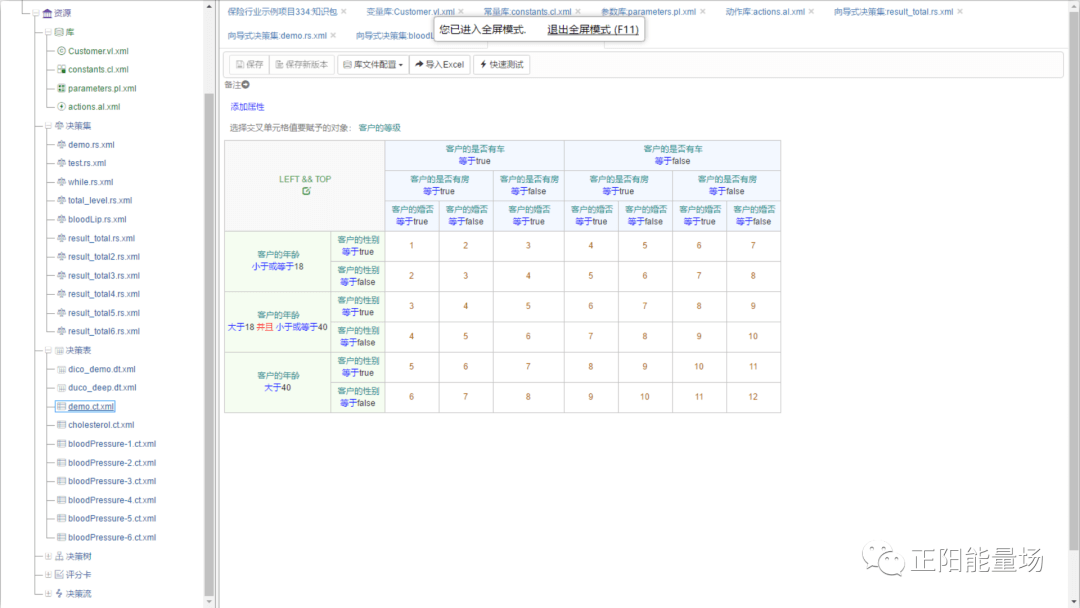Click the bloodLip.rs.xml ruleset icon
Screen dimensions: 1080x608
pos(61,219)
